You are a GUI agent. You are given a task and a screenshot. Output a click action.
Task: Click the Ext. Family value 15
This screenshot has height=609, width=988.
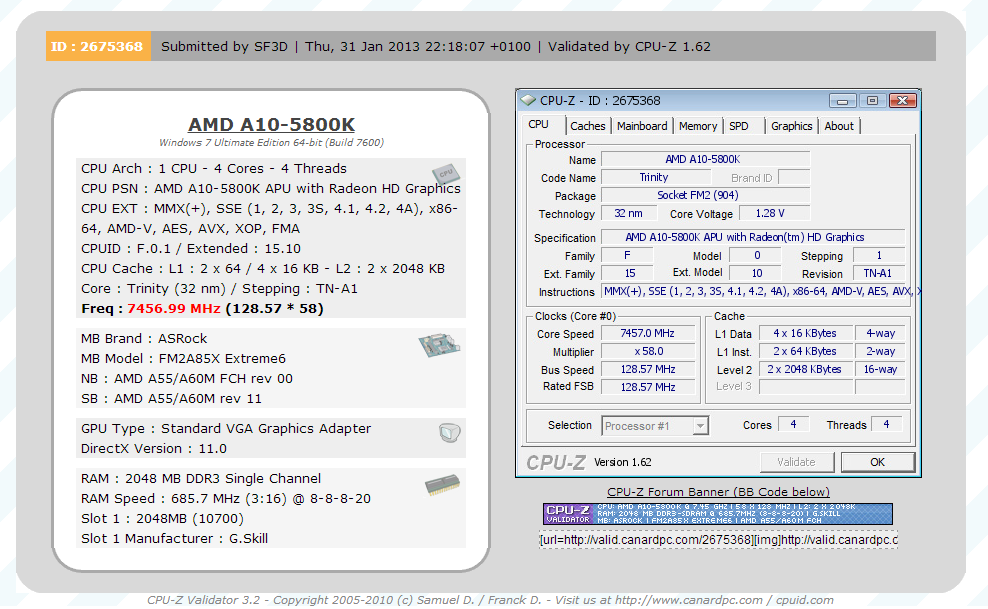[x=628, y=273]
